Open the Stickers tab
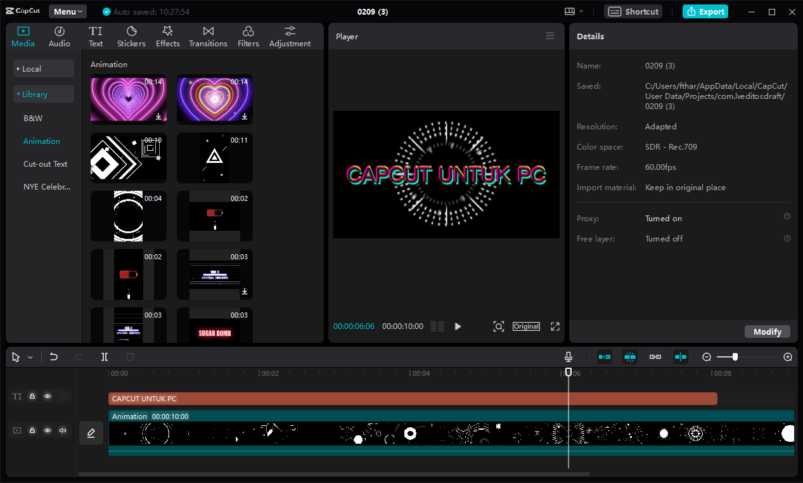 tap(131, 37)
